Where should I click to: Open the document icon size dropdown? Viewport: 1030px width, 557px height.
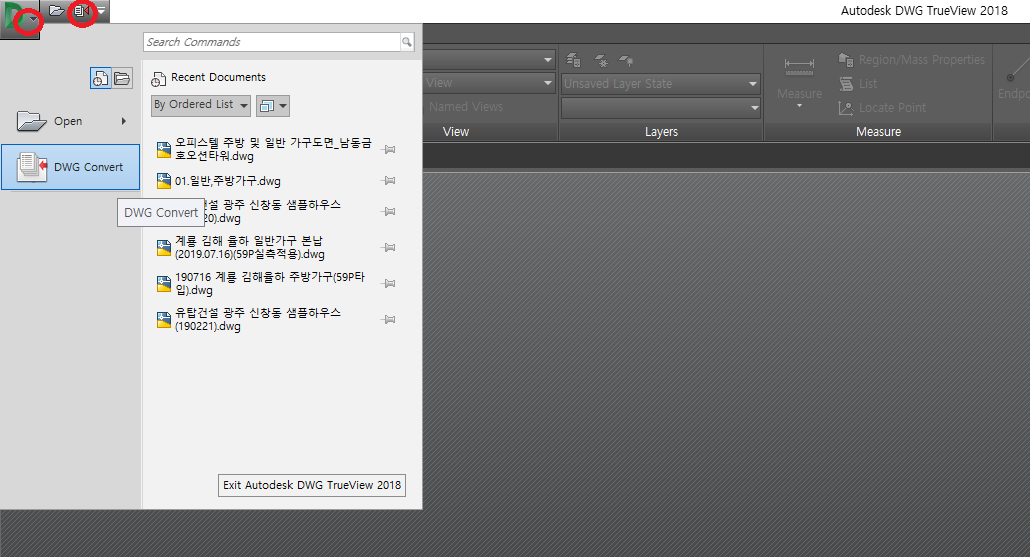pyautogui.click(x=273, y=106)
